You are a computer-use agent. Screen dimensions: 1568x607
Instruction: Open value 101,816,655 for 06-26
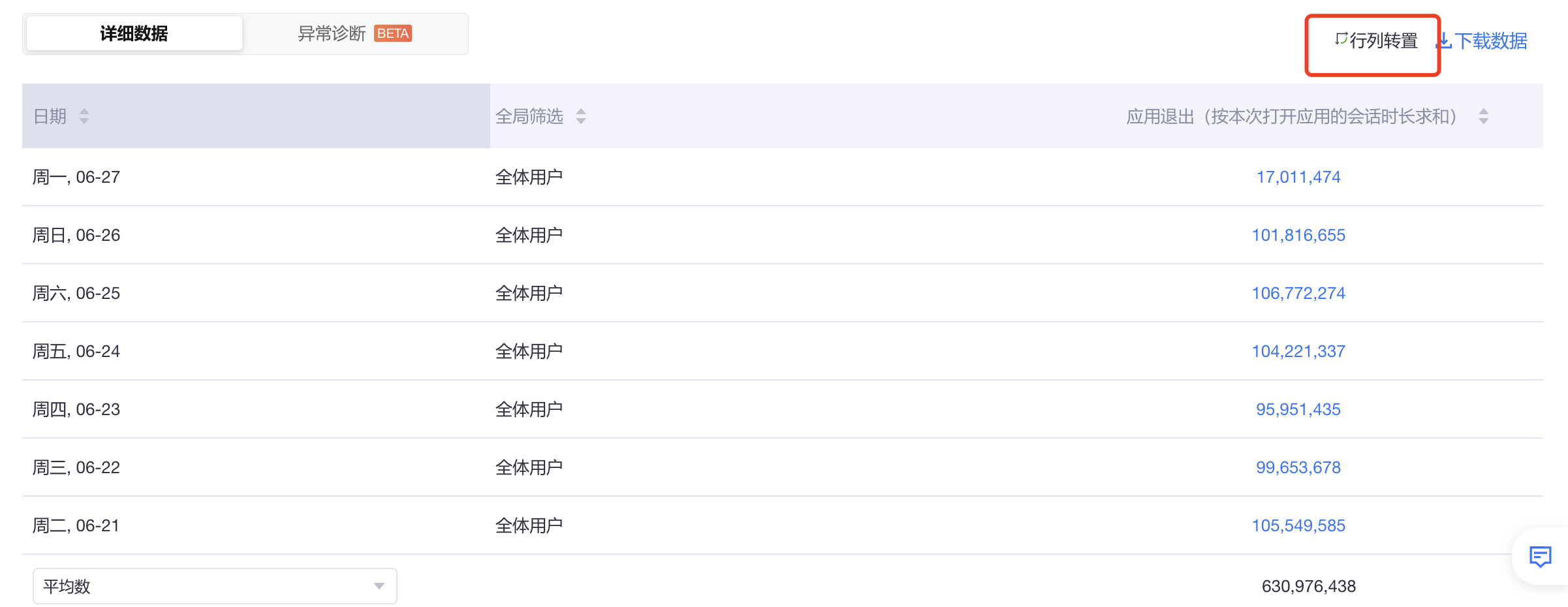(x=1298, y=235)
